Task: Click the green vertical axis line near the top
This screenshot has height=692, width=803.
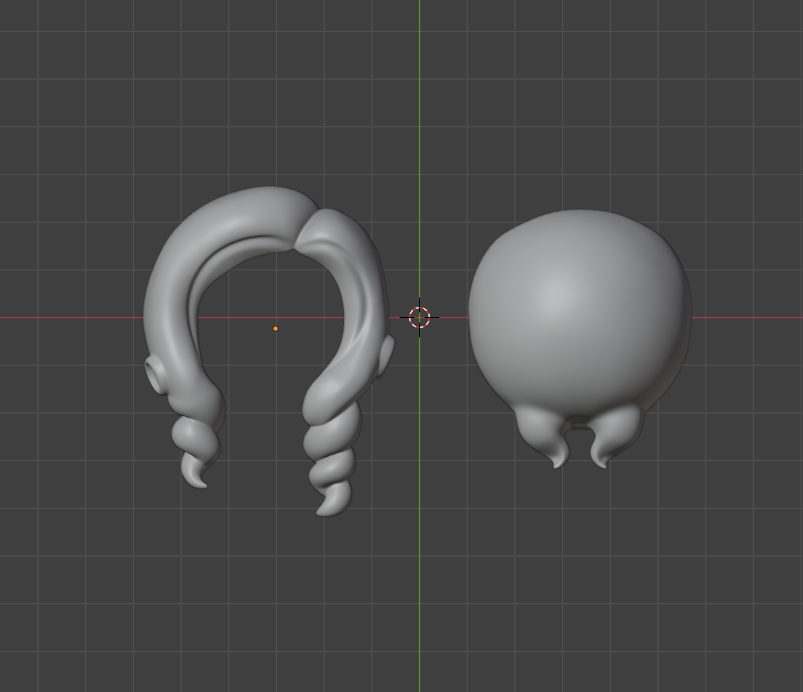Action: point(419,60)
